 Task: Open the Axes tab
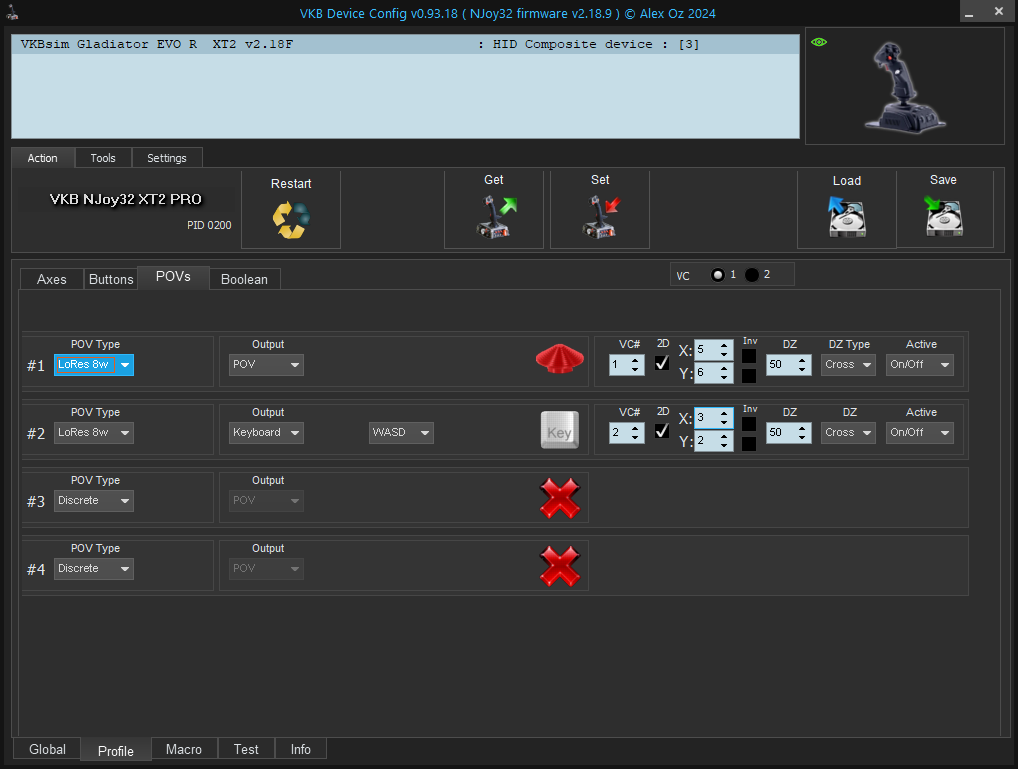(x=51, y=279)
